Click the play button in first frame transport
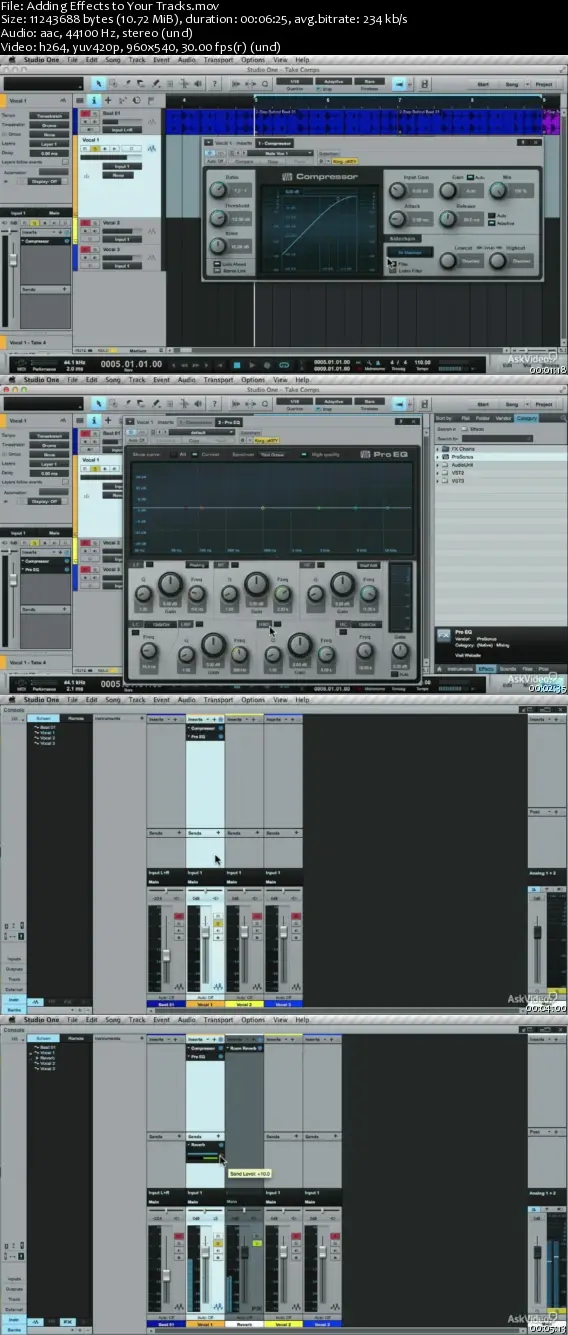This screenshot has height=1335, width=568. point(252,364)
